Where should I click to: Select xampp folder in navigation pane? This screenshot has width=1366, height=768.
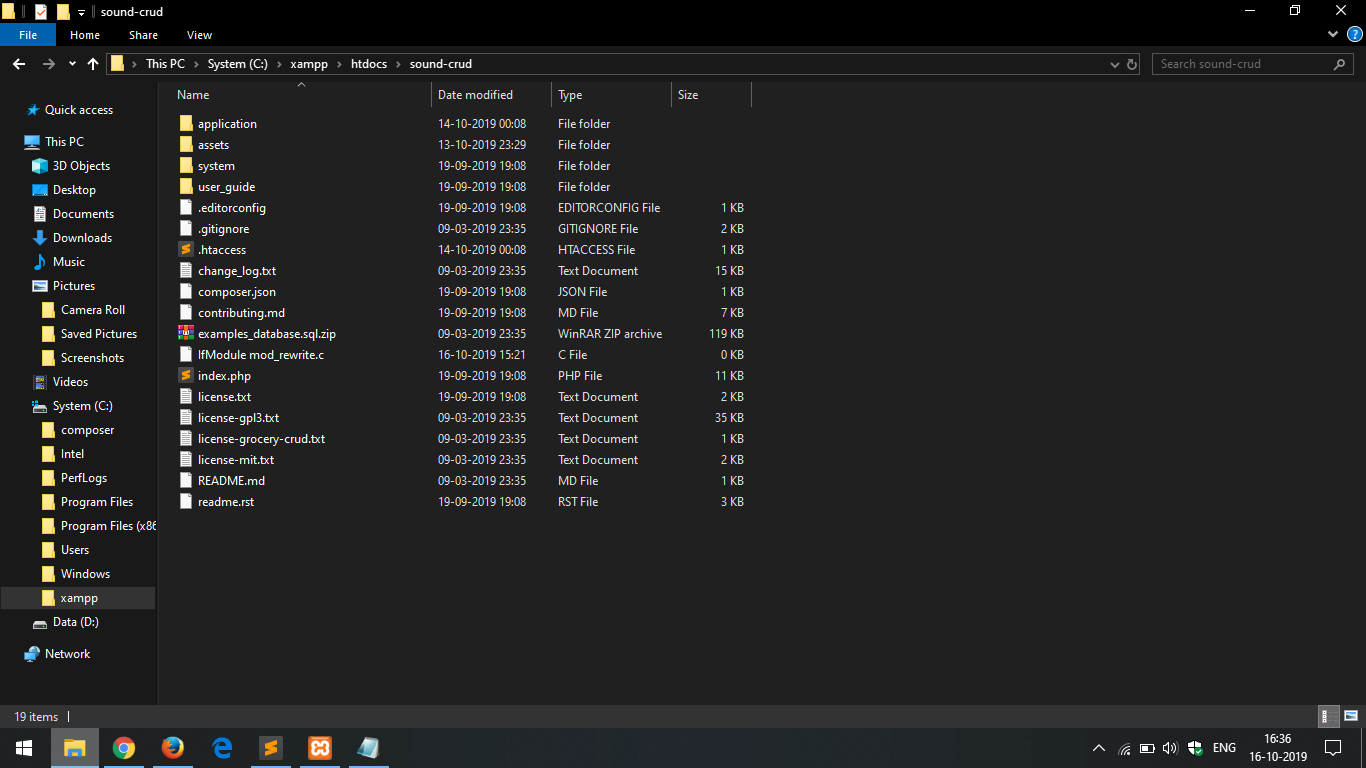tap(78, 598)
